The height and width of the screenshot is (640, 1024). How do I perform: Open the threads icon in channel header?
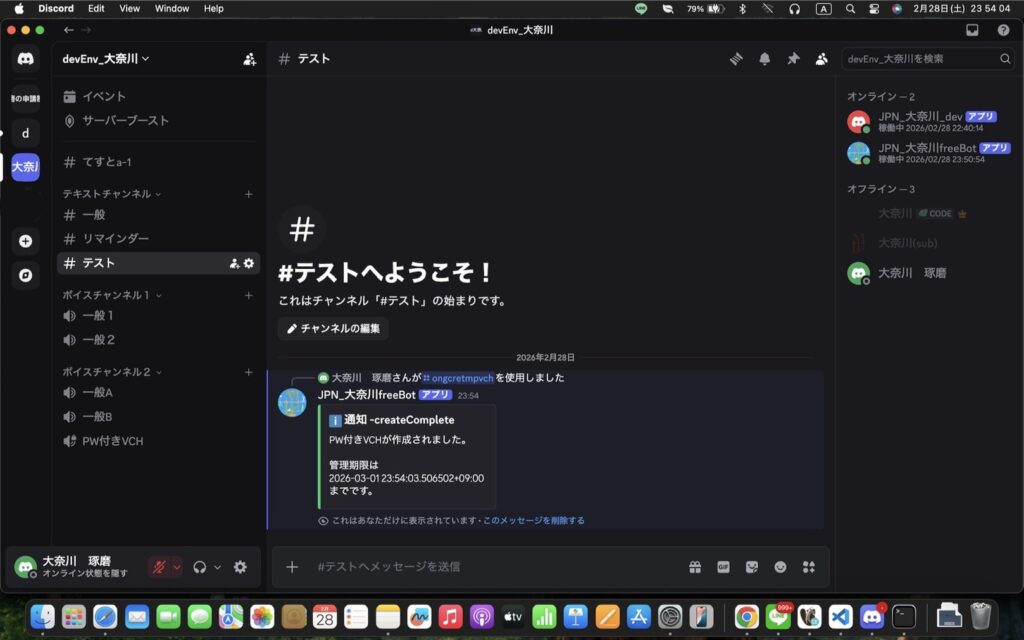tap(736, 59)
